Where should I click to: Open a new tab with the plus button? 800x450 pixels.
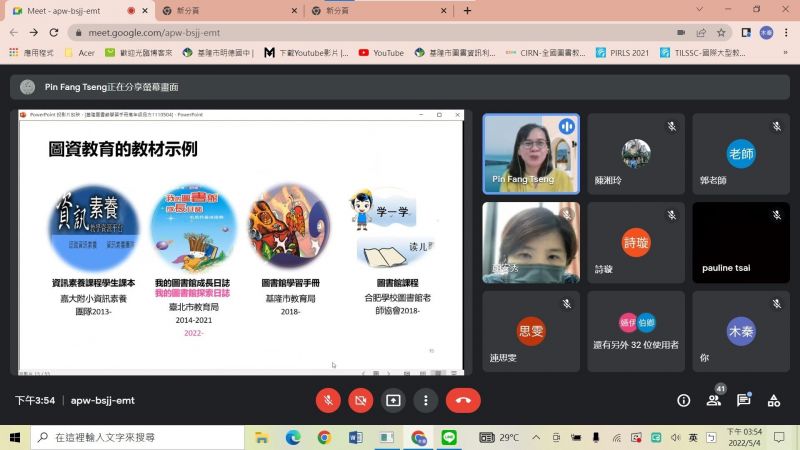pos(467,10)
